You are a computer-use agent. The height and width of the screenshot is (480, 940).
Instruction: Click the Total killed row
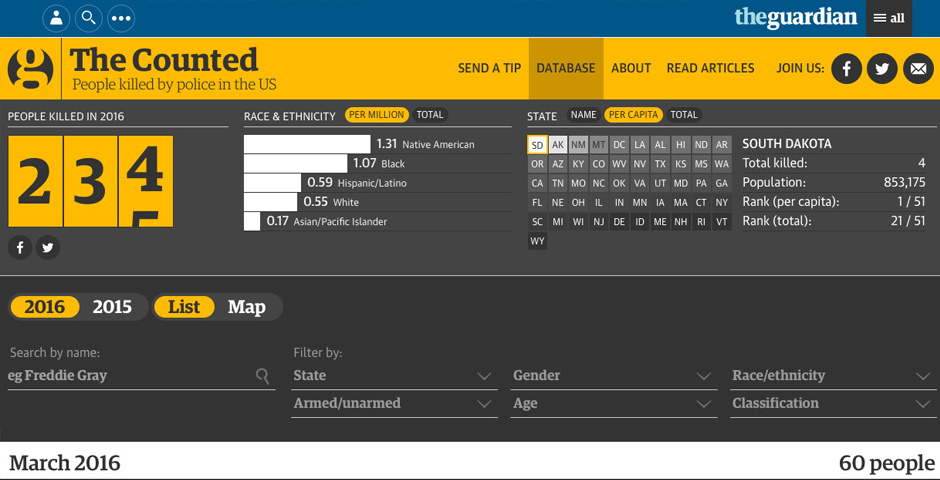point(834,163)
